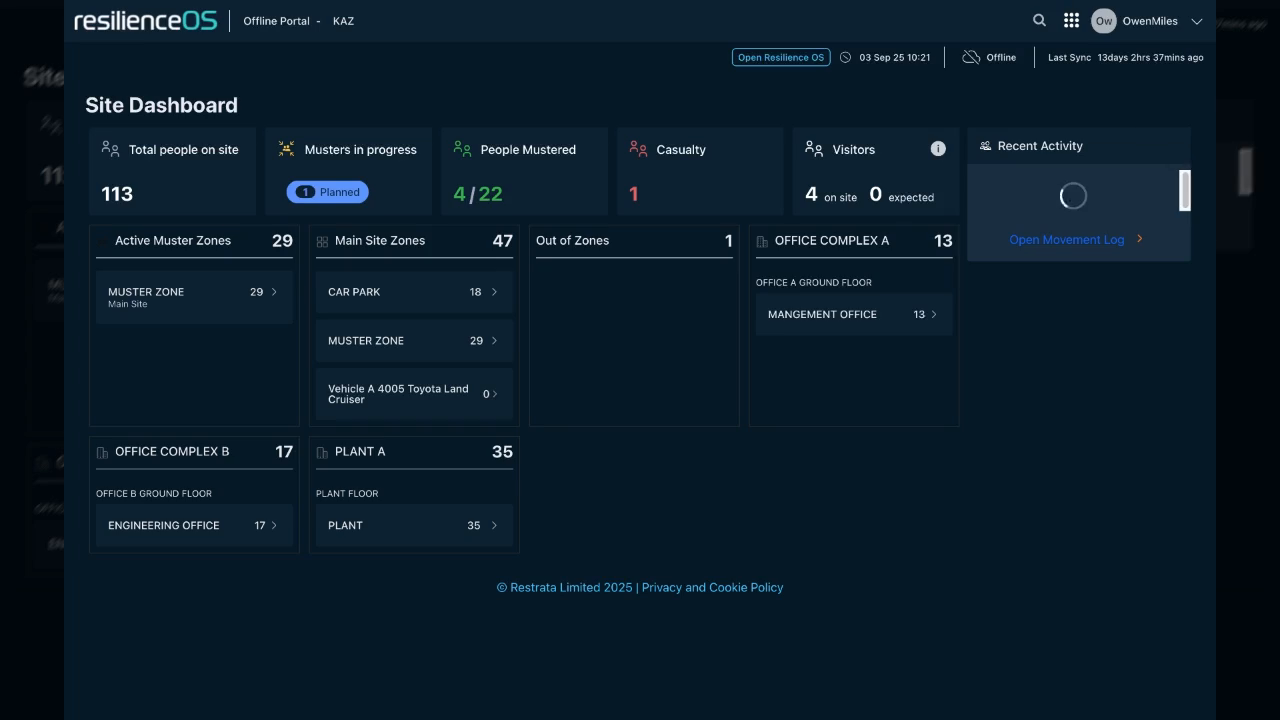Click the Total people on site card
1280x720 pixels.
[172, 171]
